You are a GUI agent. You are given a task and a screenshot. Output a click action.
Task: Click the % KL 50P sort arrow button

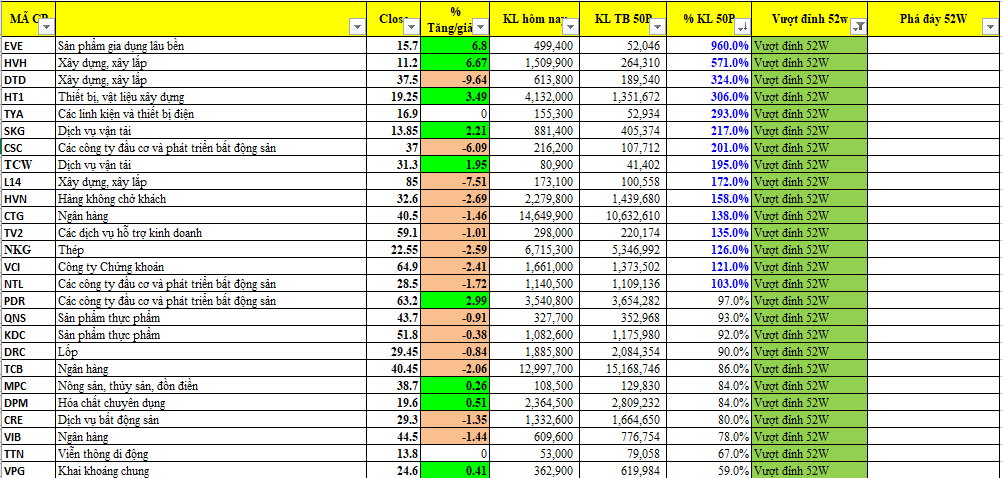pos(742,28)
